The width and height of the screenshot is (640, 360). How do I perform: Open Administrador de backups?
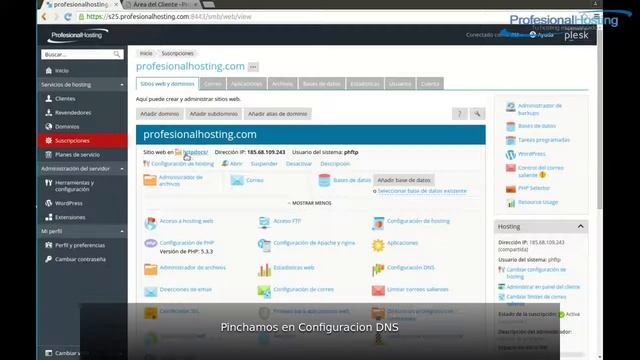pyautogui.click(x=540, y=109)
